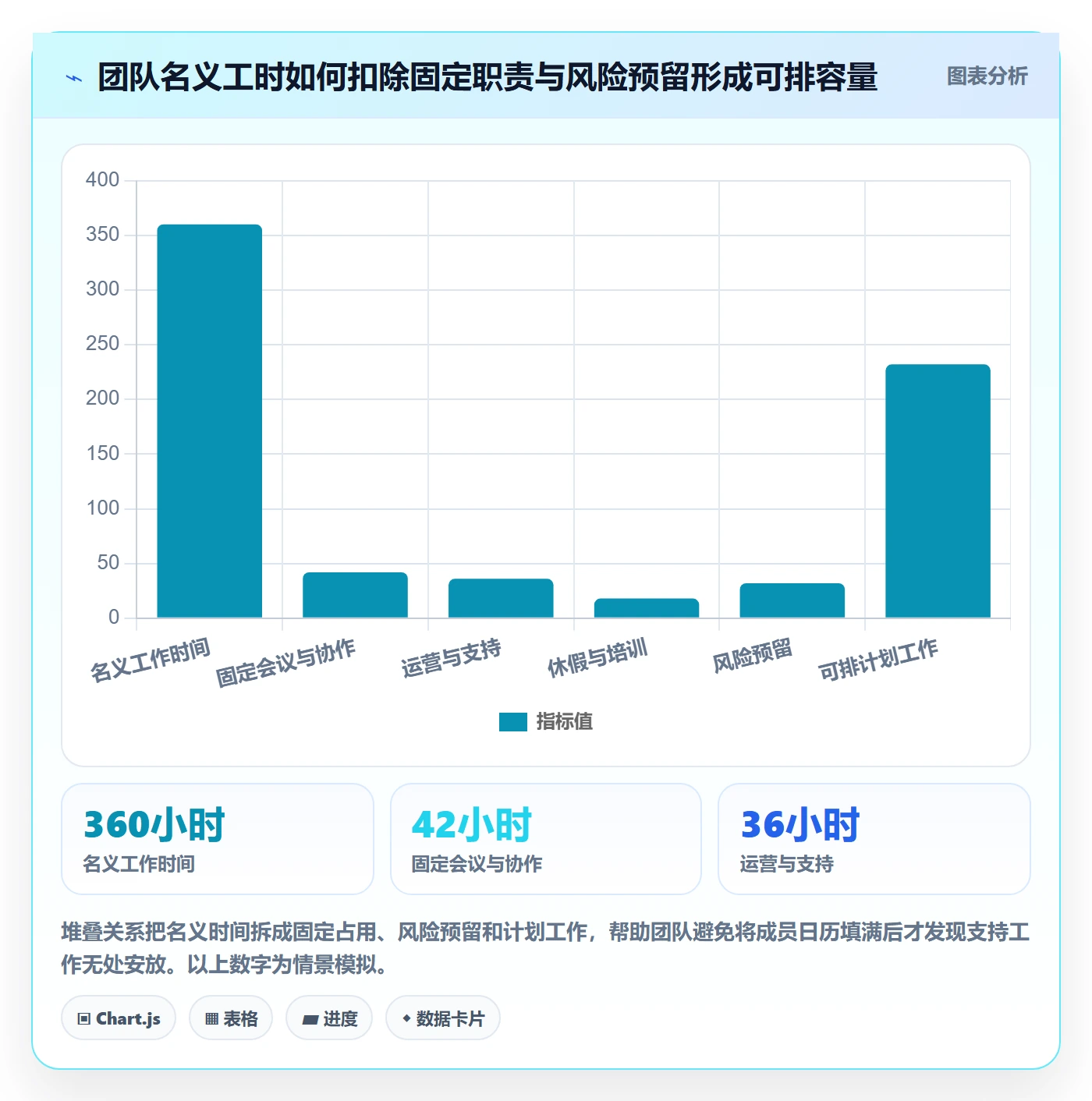Select the 休假与培训 bar
The width and height of the screenshot is (1092, 1101).
[647, 608]
